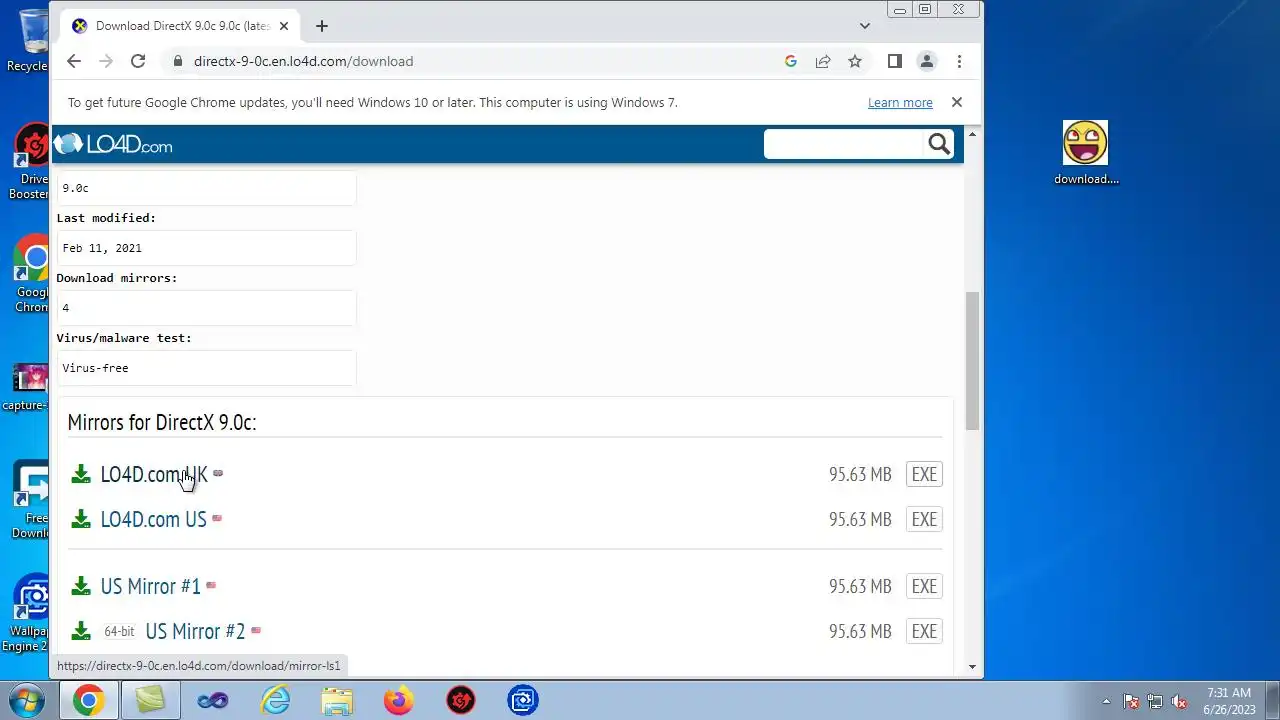Bookmark this page with the star icon
Image resolution: width=1280 pixels, height=720 pixels.
point(855,61)
